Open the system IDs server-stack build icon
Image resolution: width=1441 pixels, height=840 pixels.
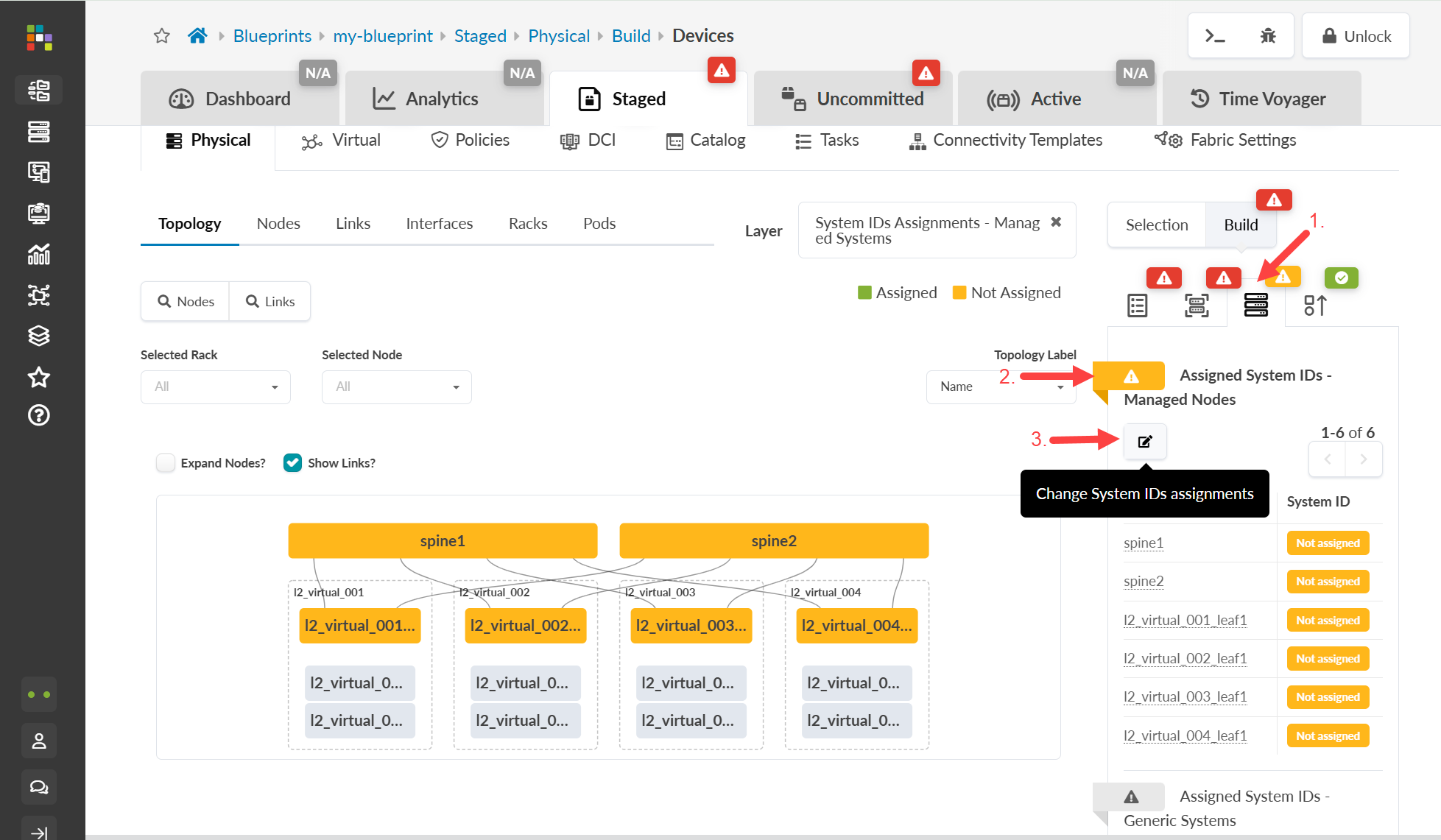(x=1255, y=305)
